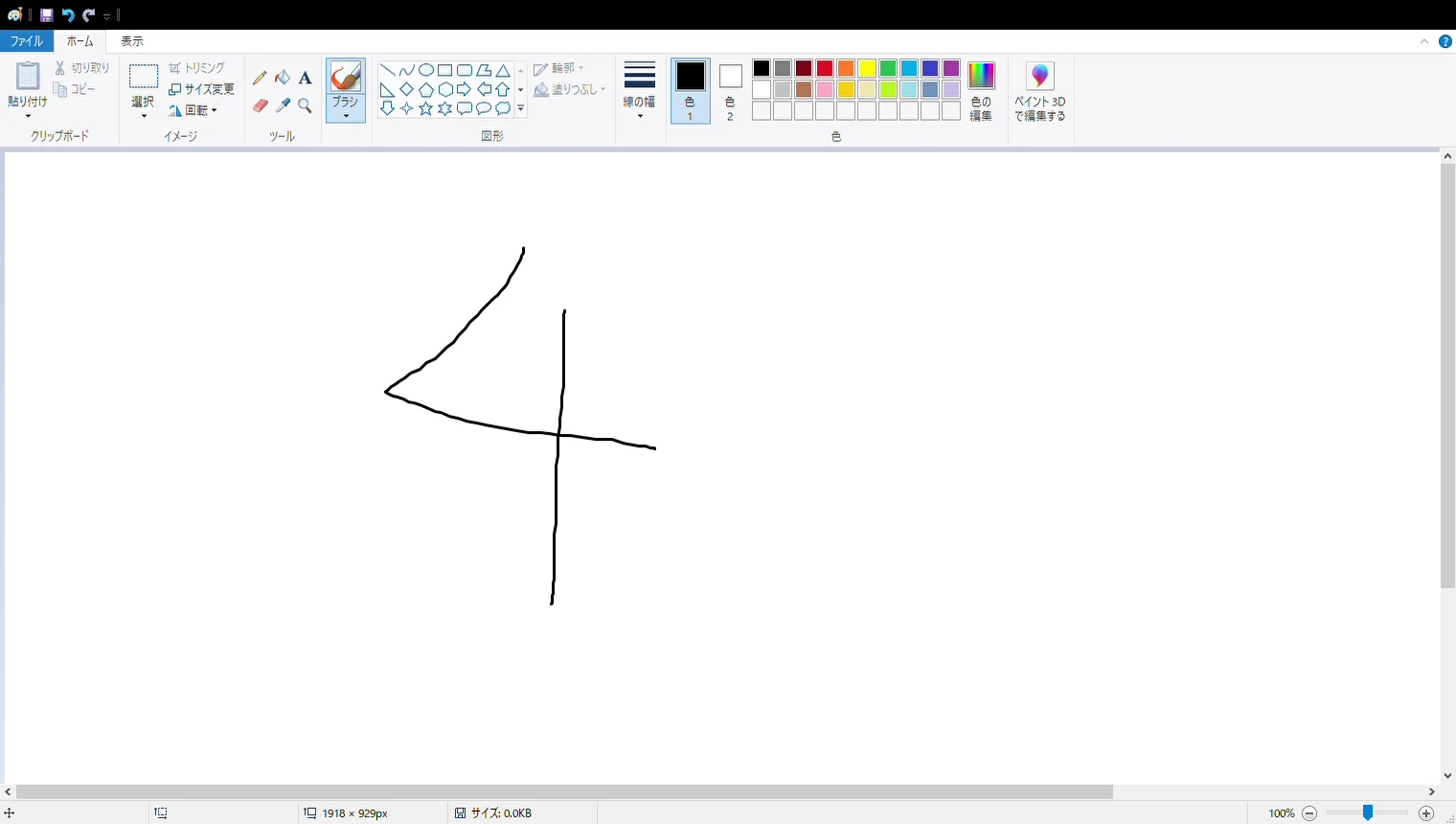The height and width of the screenshot is (824, 1456).
Task: Collapse the ribbon with the chevron
Action: click(x=1424, y=41)
